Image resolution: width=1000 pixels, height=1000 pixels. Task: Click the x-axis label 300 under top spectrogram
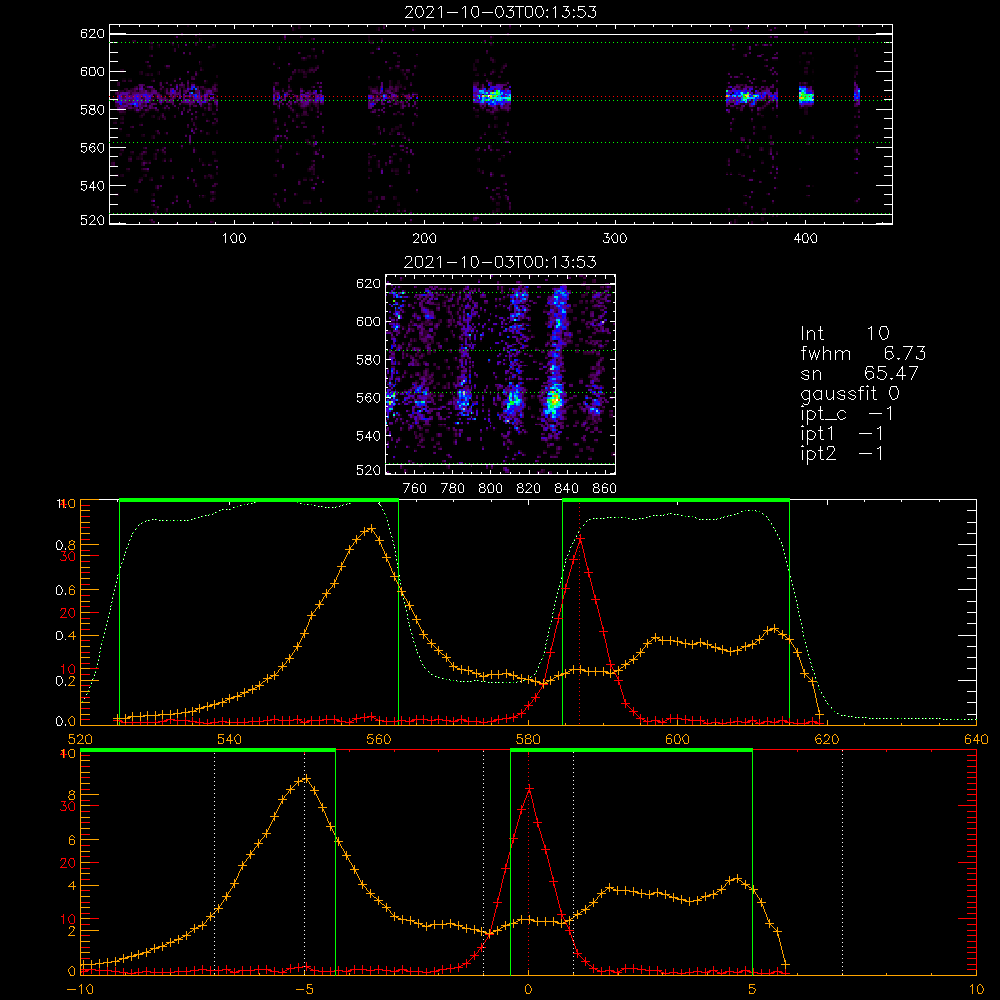click(x=615, y=239)
